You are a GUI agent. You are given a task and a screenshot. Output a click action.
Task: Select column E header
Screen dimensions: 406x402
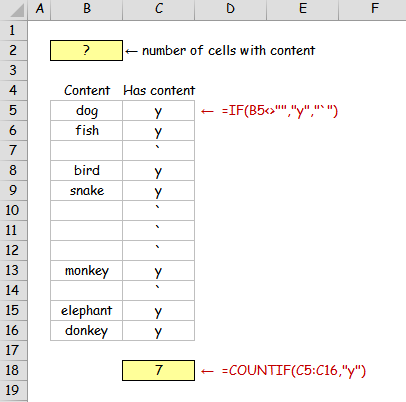303,9
